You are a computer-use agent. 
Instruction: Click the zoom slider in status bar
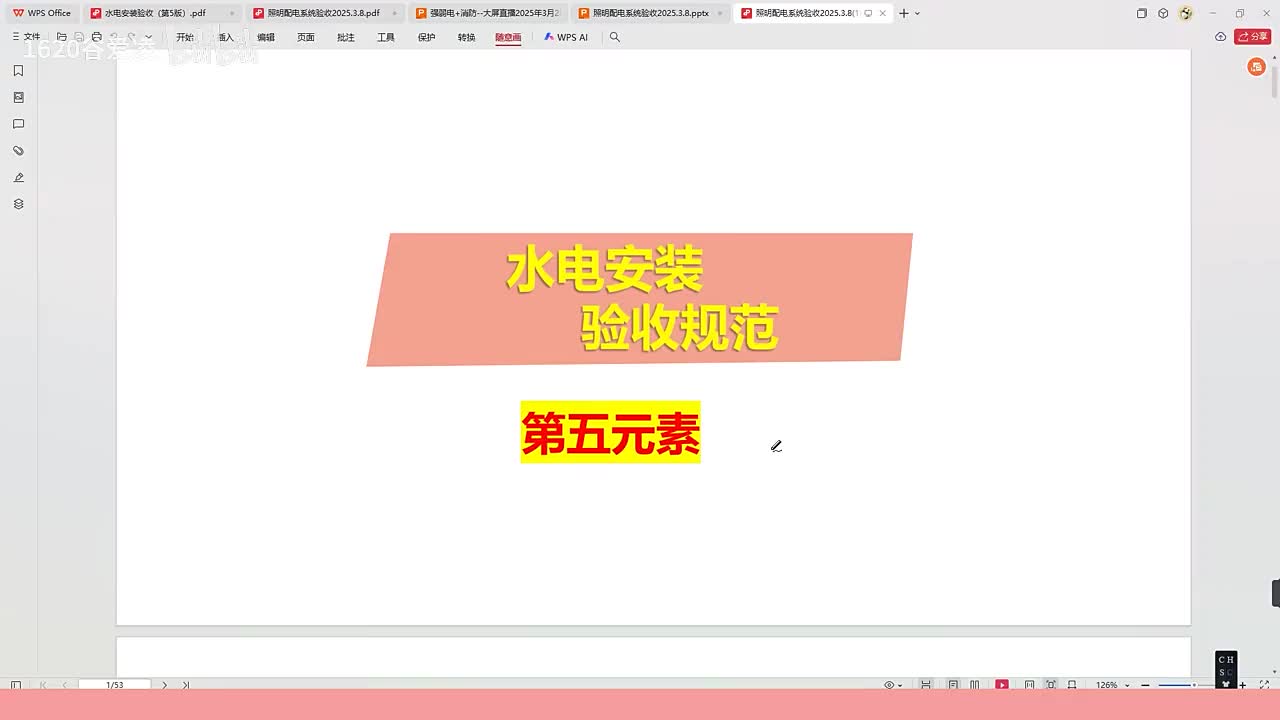pos(1193,685)
